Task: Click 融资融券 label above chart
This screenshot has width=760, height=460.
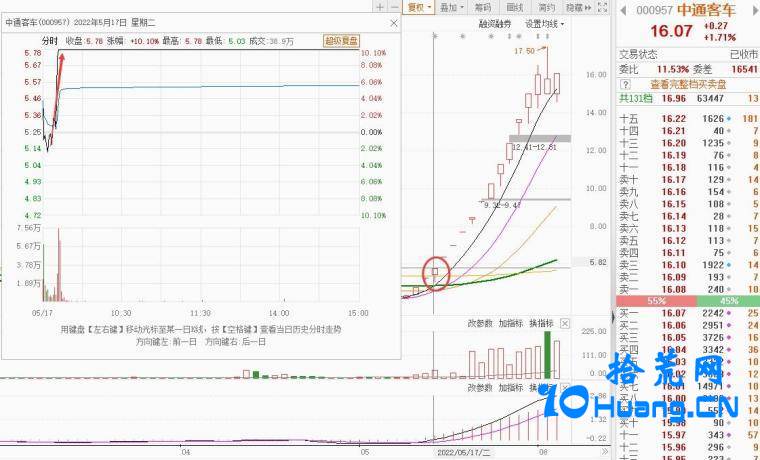Action: [x=495, y=24]
